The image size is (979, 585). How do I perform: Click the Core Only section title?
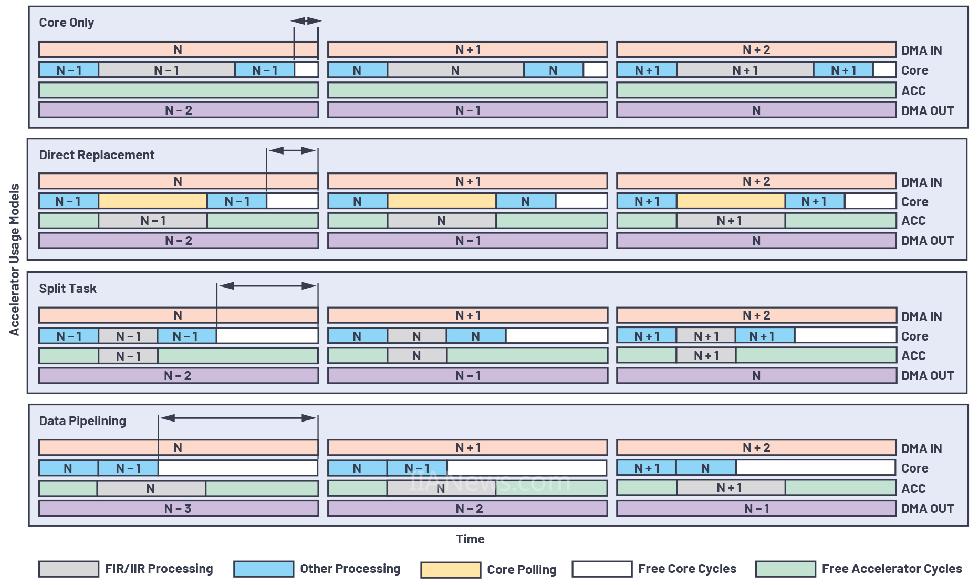click(66, 22)
